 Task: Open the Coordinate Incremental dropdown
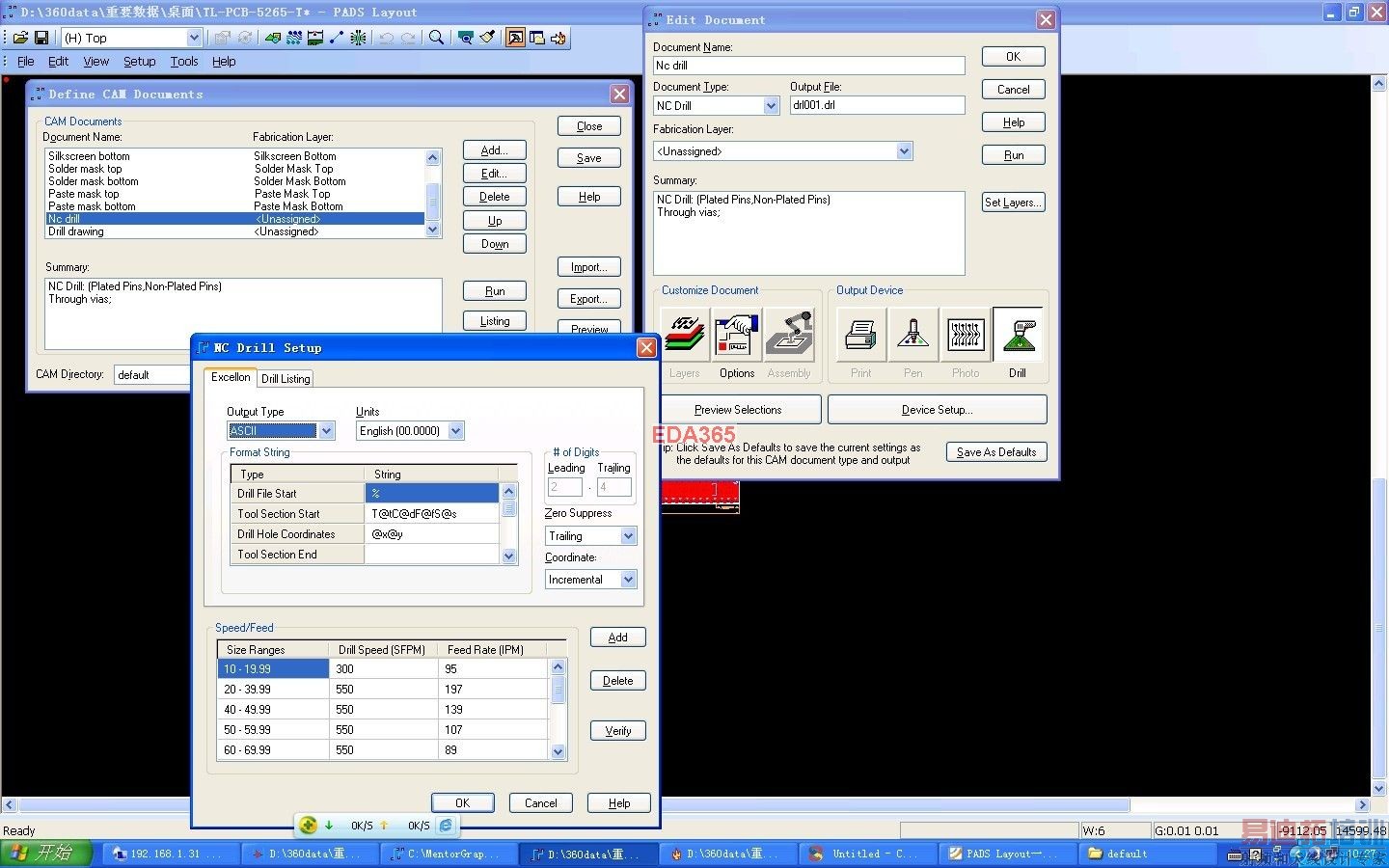pyautogui.click(x=629, y=580)
